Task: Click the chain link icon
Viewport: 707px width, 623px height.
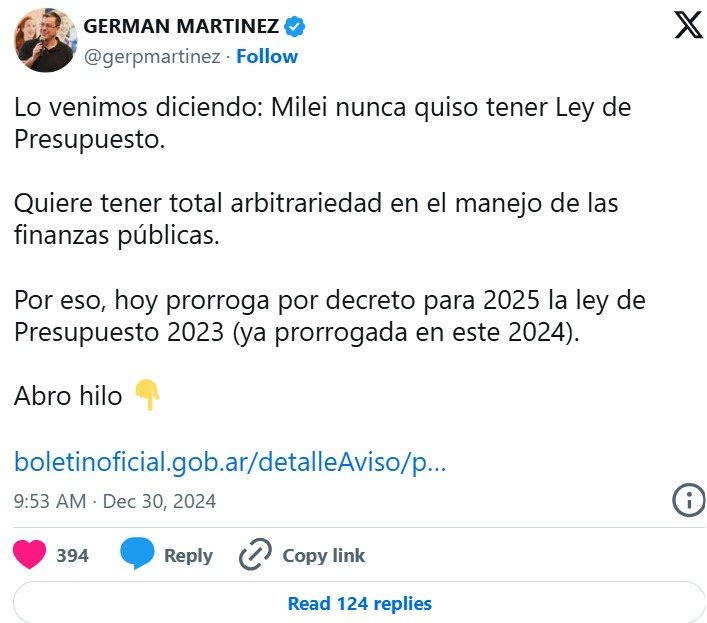Action: coord(255,555)
